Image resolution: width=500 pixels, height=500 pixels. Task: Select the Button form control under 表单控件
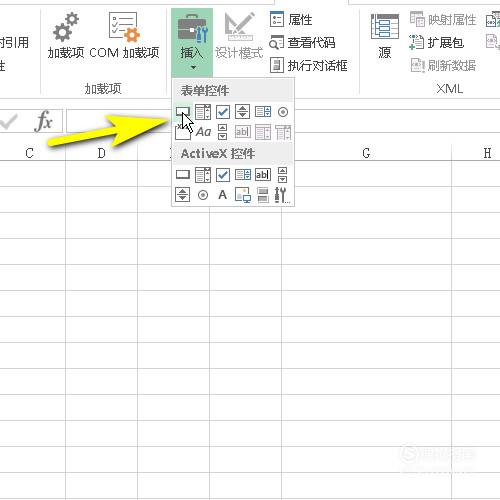coord(183,112)
